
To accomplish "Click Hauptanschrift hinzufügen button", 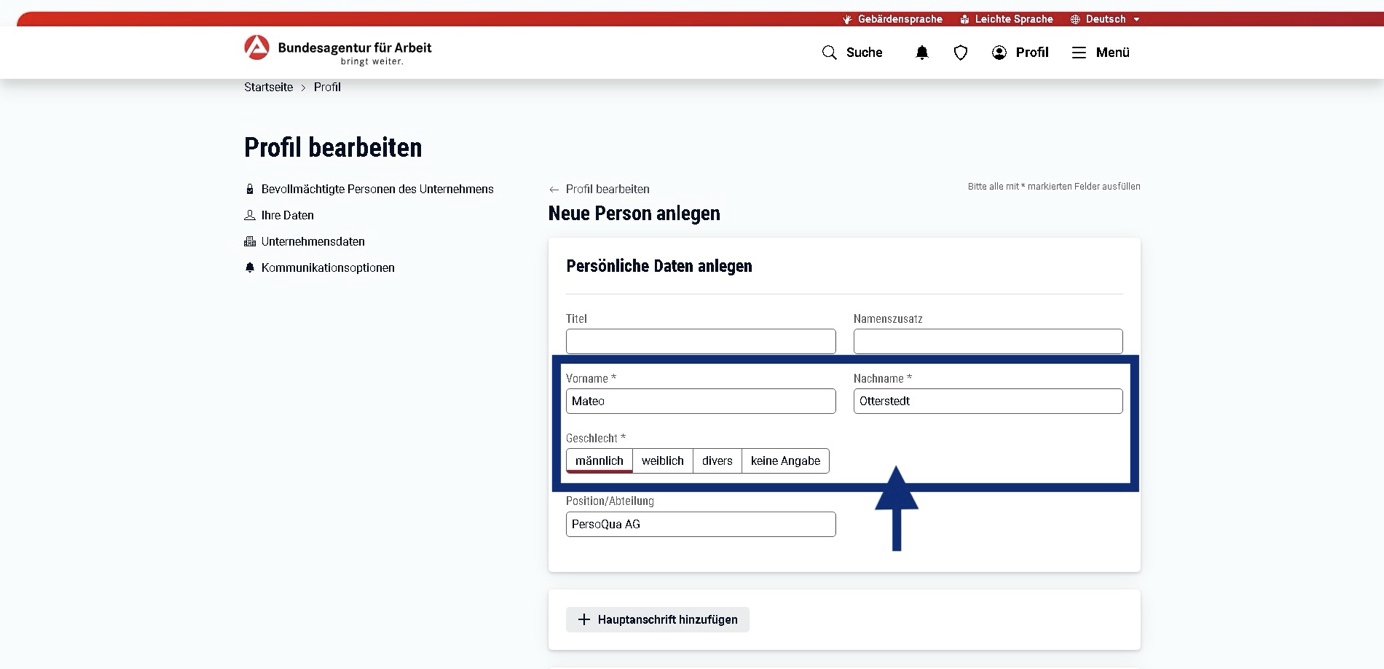I will pos(658,620).
